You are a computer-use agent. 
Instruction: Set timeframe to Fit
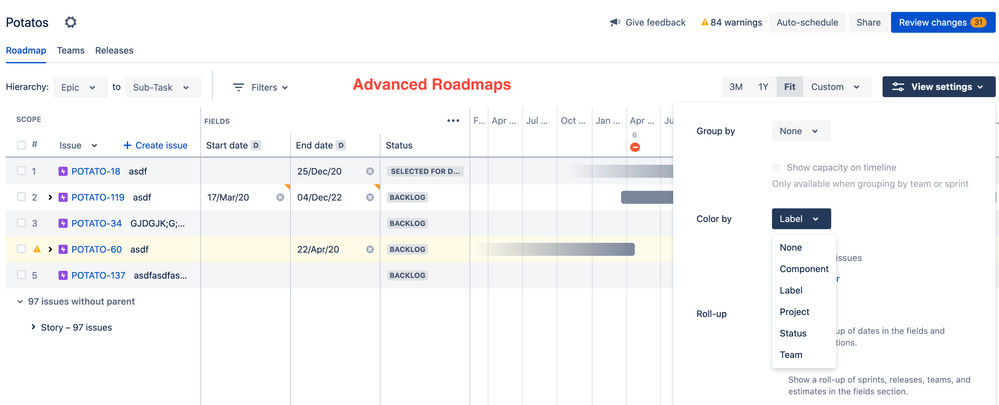point(790,87)
